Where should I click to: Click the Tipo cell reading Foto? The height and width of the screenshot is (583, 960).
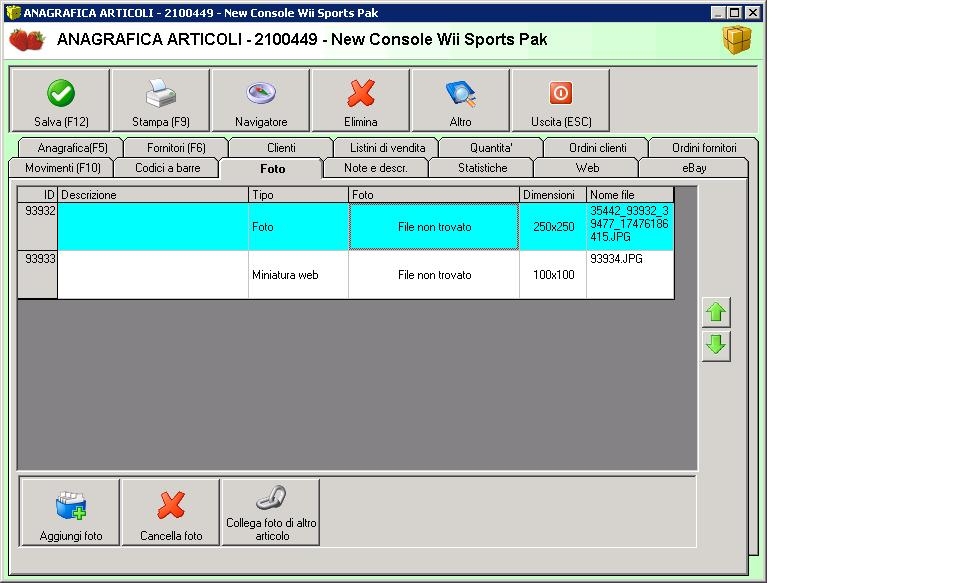click(299, 227)
